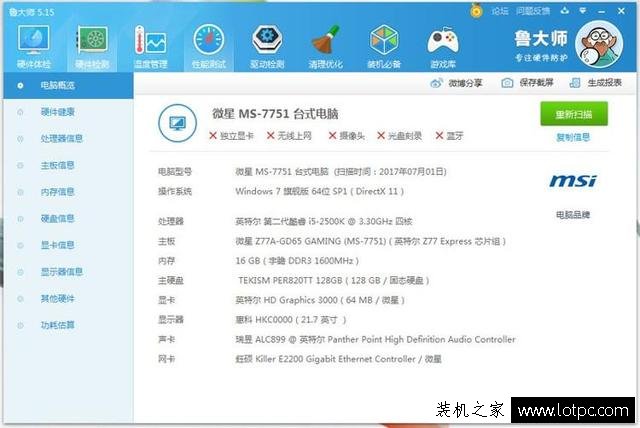
Task: Select the 硬件检测 hardware detection icon
Action: point(92,46)
